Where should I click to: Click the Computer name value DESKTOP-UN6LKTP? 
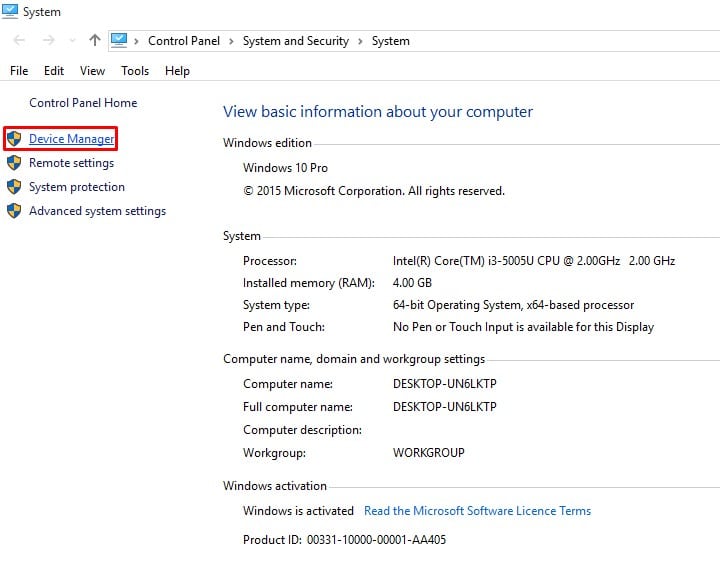click(444, 383)
